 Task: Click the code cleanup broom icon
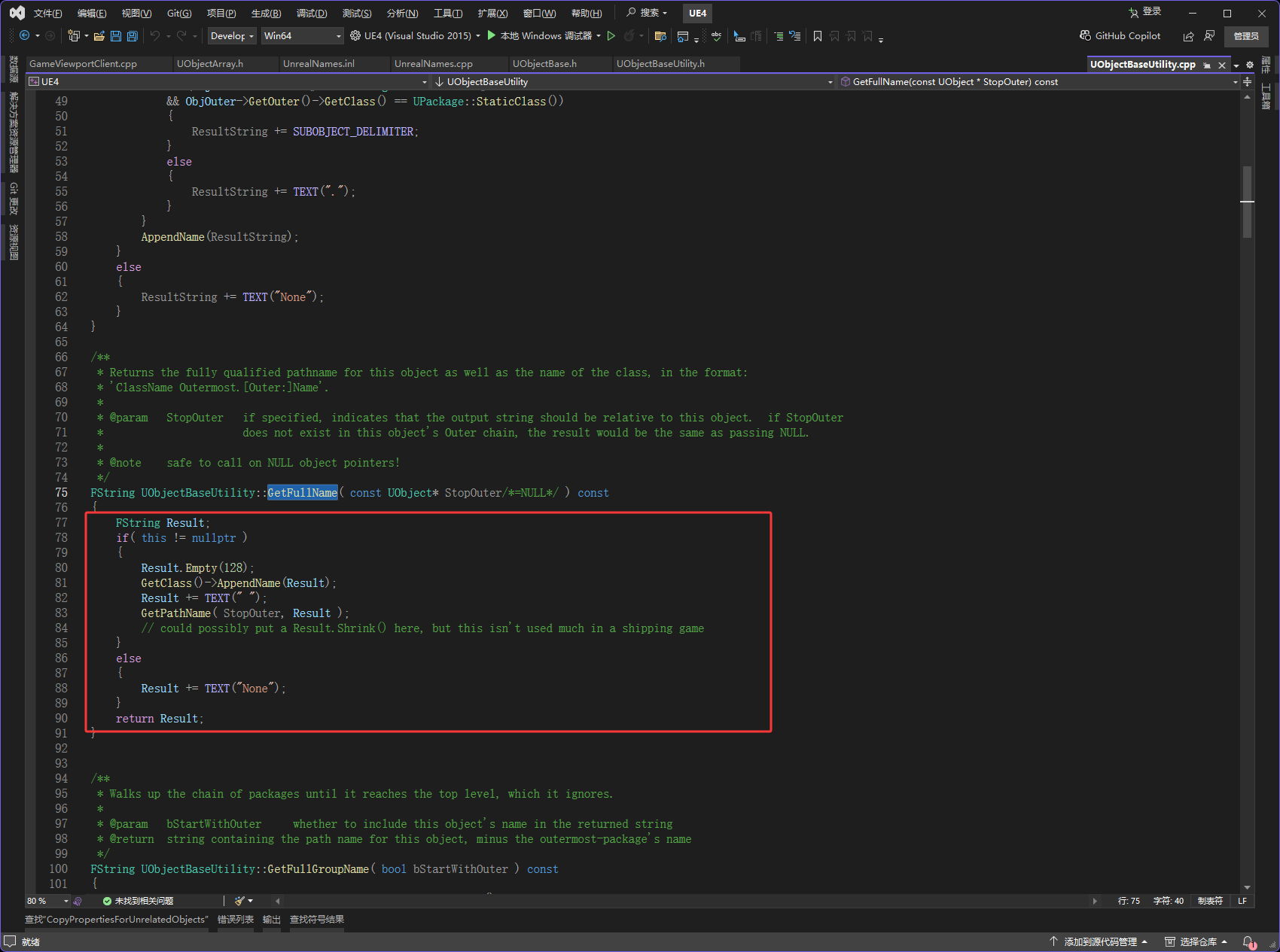[240, 901]
